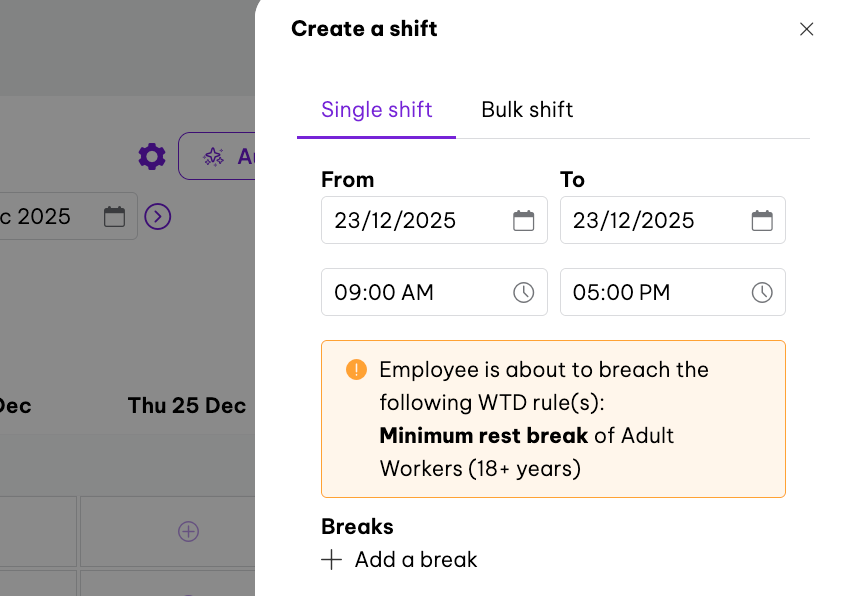
Task: Switch to the Bulk shift tab
Action: [x=527, y=110]
